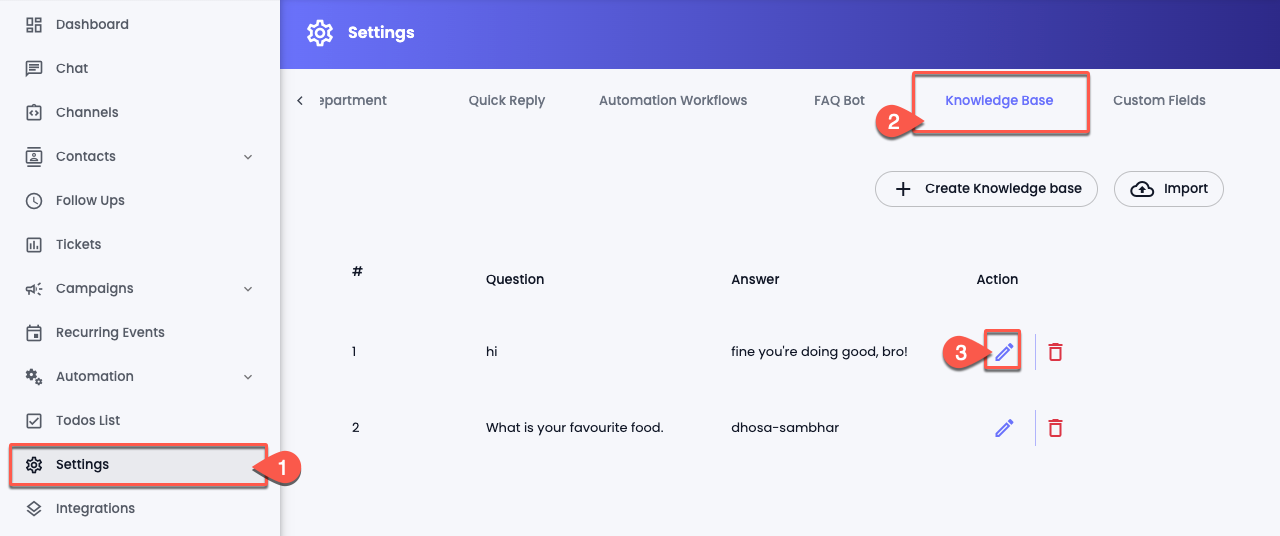
Task: Open Dashboard from the sidebar icon
Action: pos(34,24)
